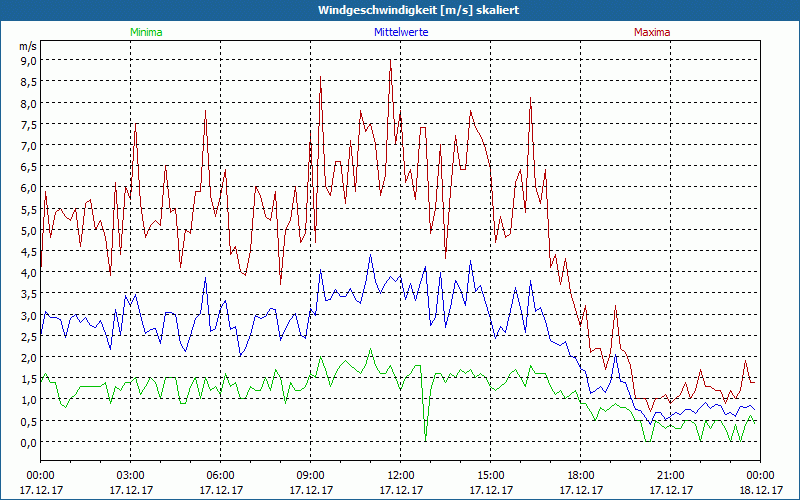Click the 7,0 y-axis value
800x500 pixels.
click(x=28, y=145)
